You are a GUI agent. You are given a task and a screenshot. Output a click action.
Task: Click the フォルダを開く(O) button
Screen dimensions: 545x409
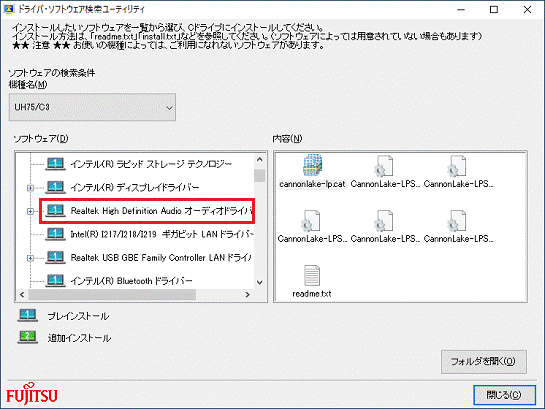point(483,362)
